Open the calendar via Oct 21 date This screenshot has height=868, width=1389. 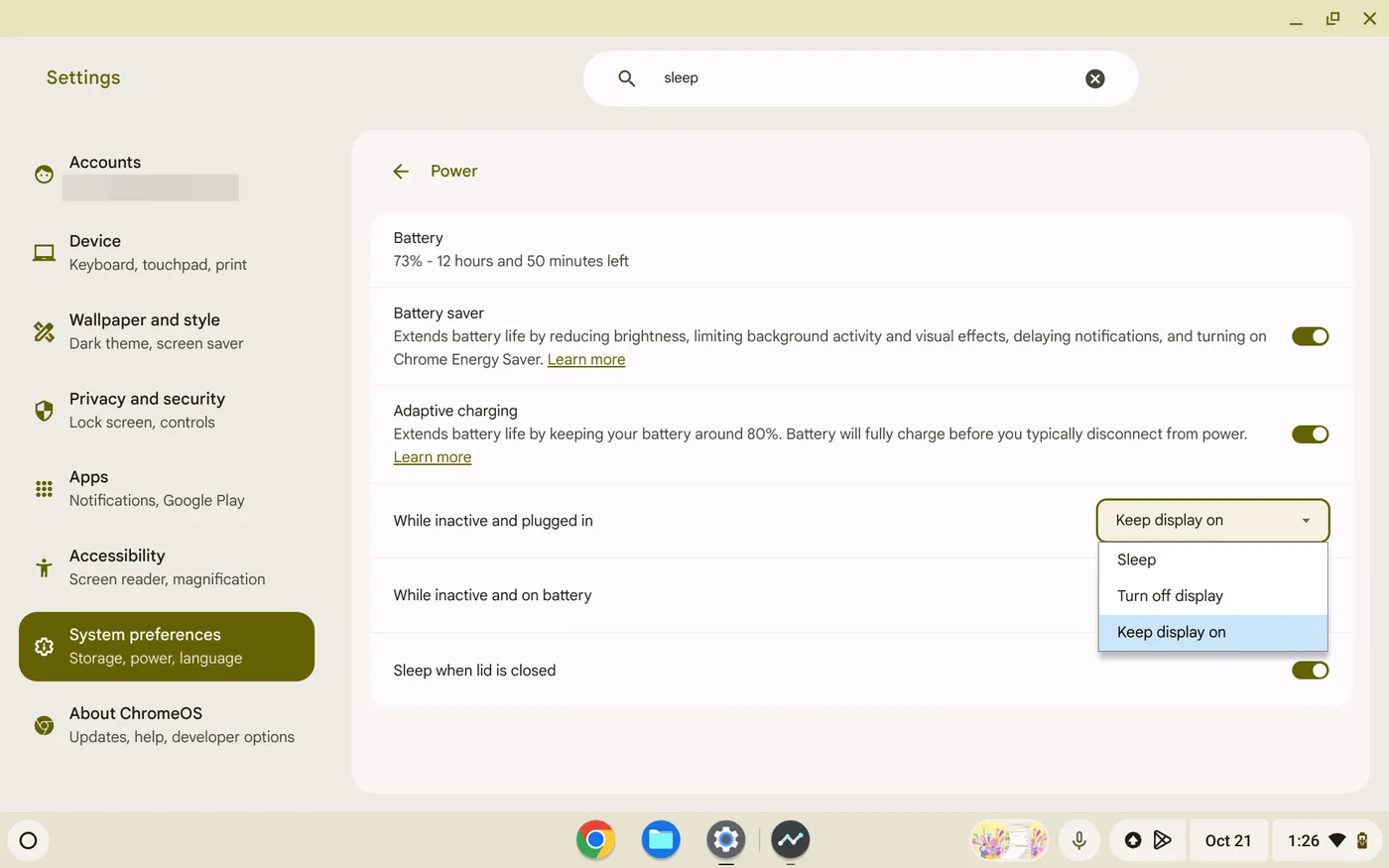click(x=1228, y=840)
